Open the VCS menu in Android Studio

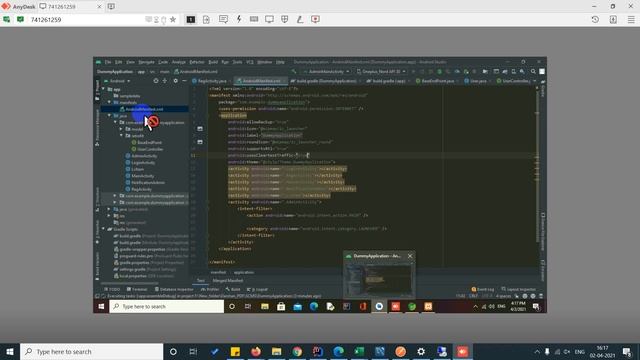pos(250,62)
